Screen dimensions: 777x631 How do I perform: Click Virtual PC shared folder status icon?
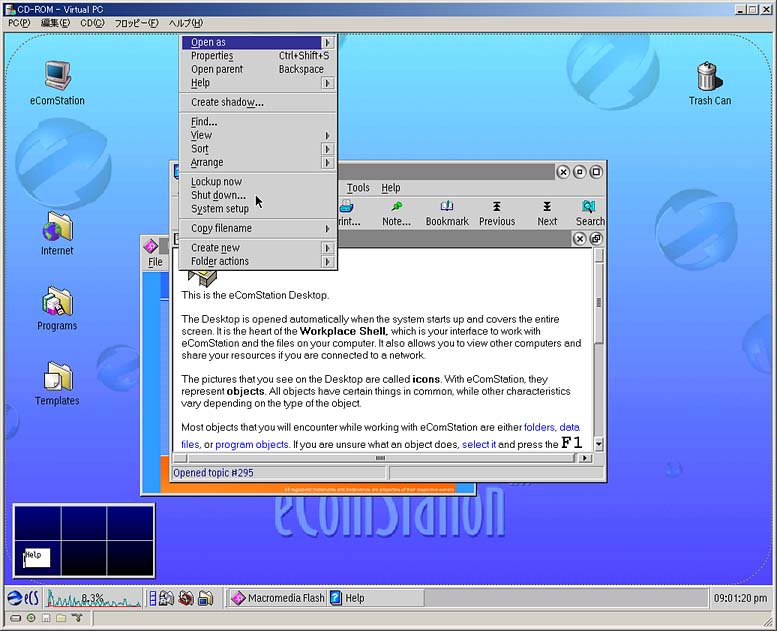pos(61,618)
